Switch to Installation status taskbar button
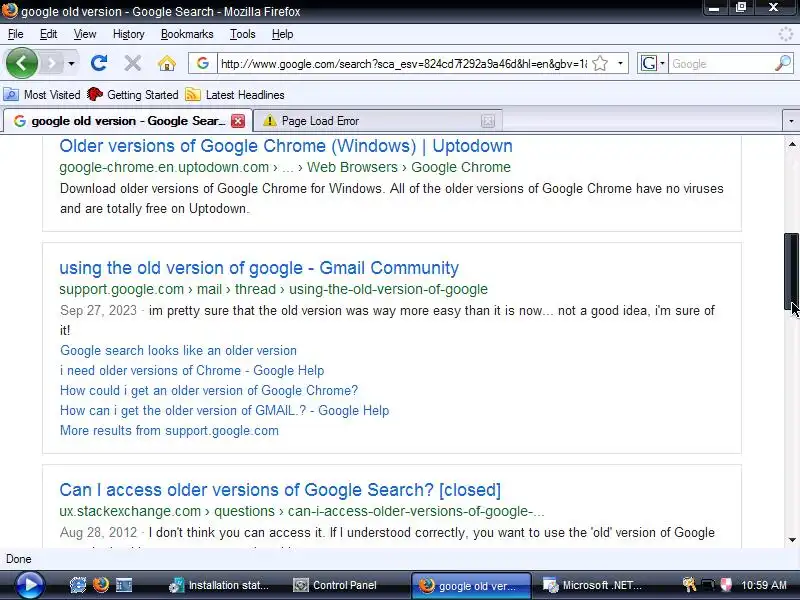The height and width of the screenshot is (600, 800). [219, 585]
